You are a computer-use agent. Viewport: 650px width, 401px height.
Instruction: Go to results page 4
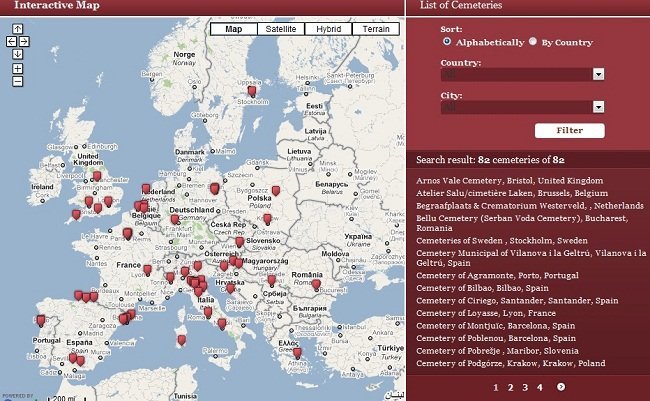click(539, 387)
